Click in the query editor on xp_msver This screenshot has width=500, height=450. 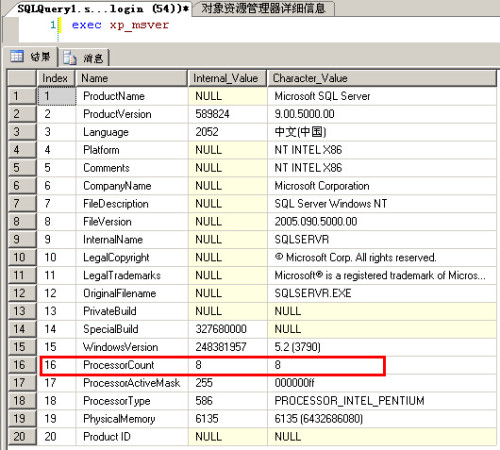point(139,25)
